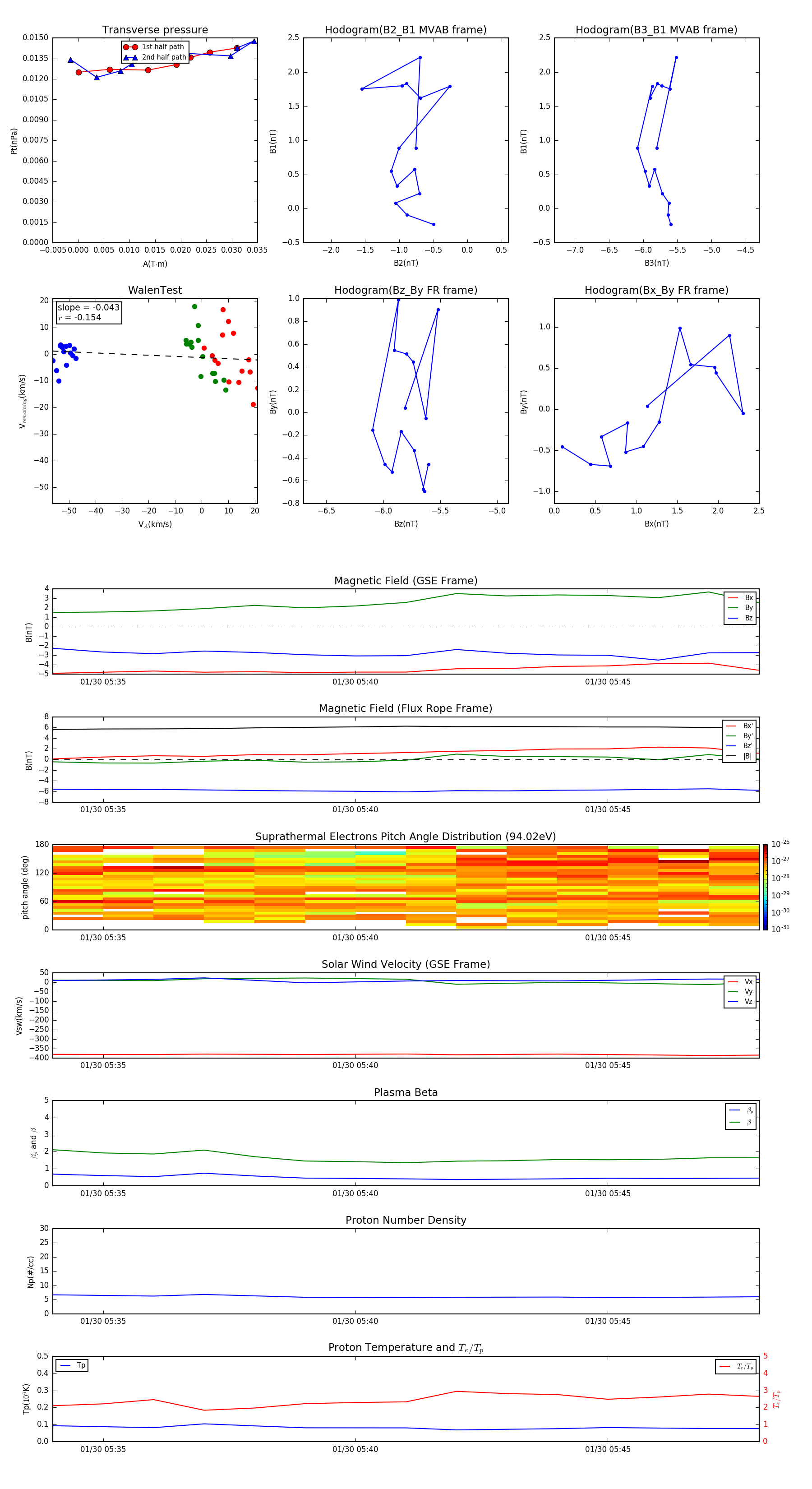
Task: Select the 'V_A(km/s)' x-axis label
Action: [155, 524]
